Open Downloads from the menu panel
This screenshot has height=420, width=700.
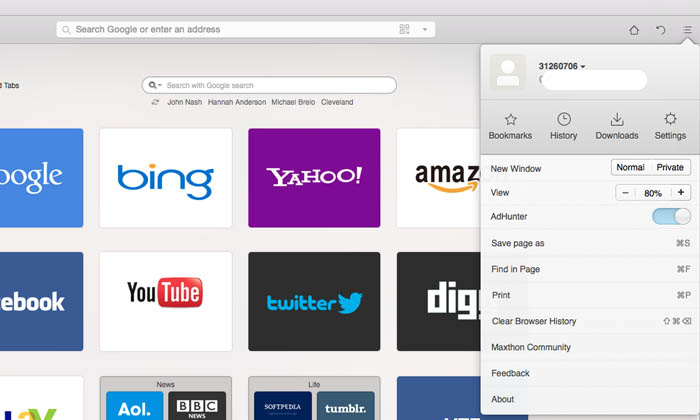pyautogui.click(x=617, y=127)
